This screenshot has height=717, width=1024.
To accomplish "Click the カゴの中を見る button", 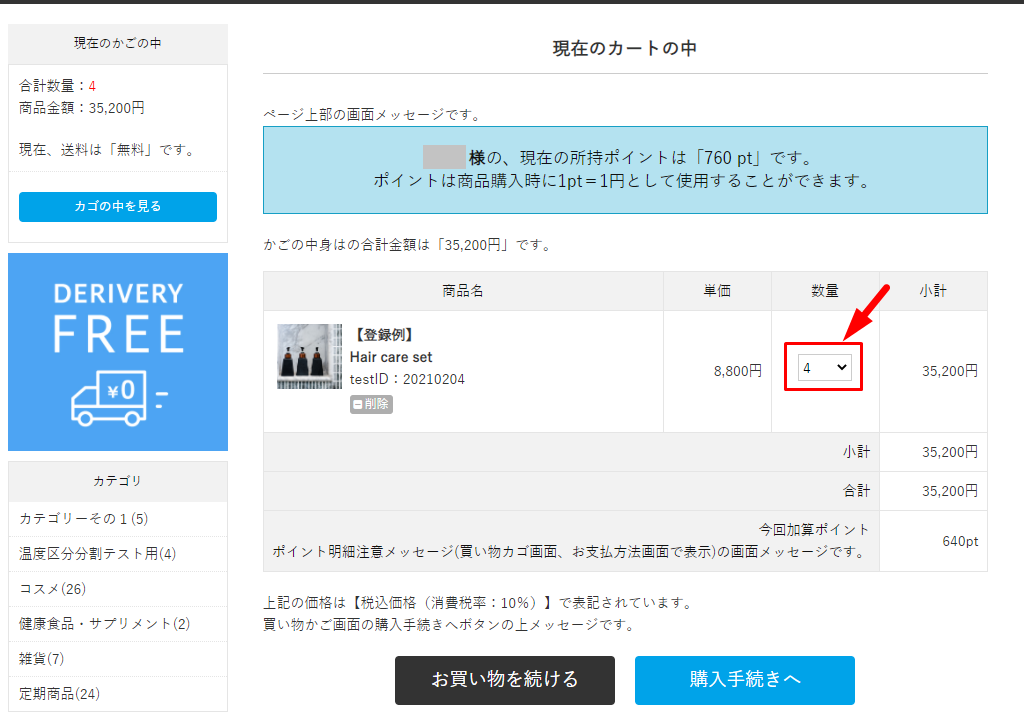I will click(x=118, y=207).
